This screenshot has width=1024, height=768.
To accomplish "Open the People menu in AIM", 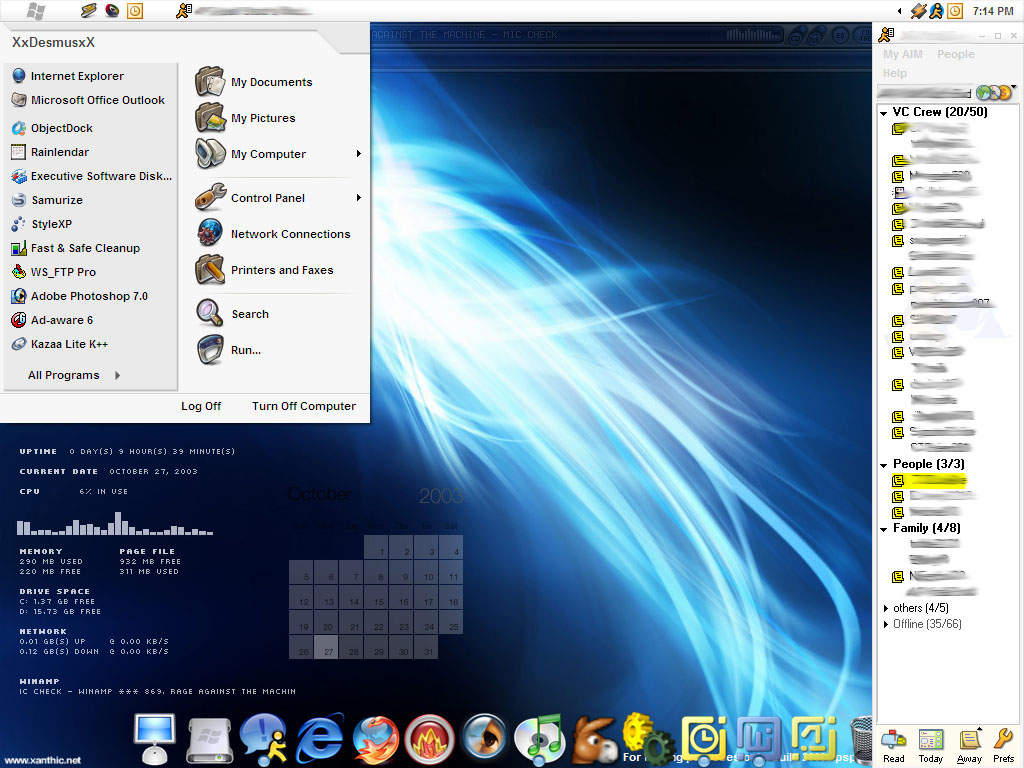I will pos(955,55).
